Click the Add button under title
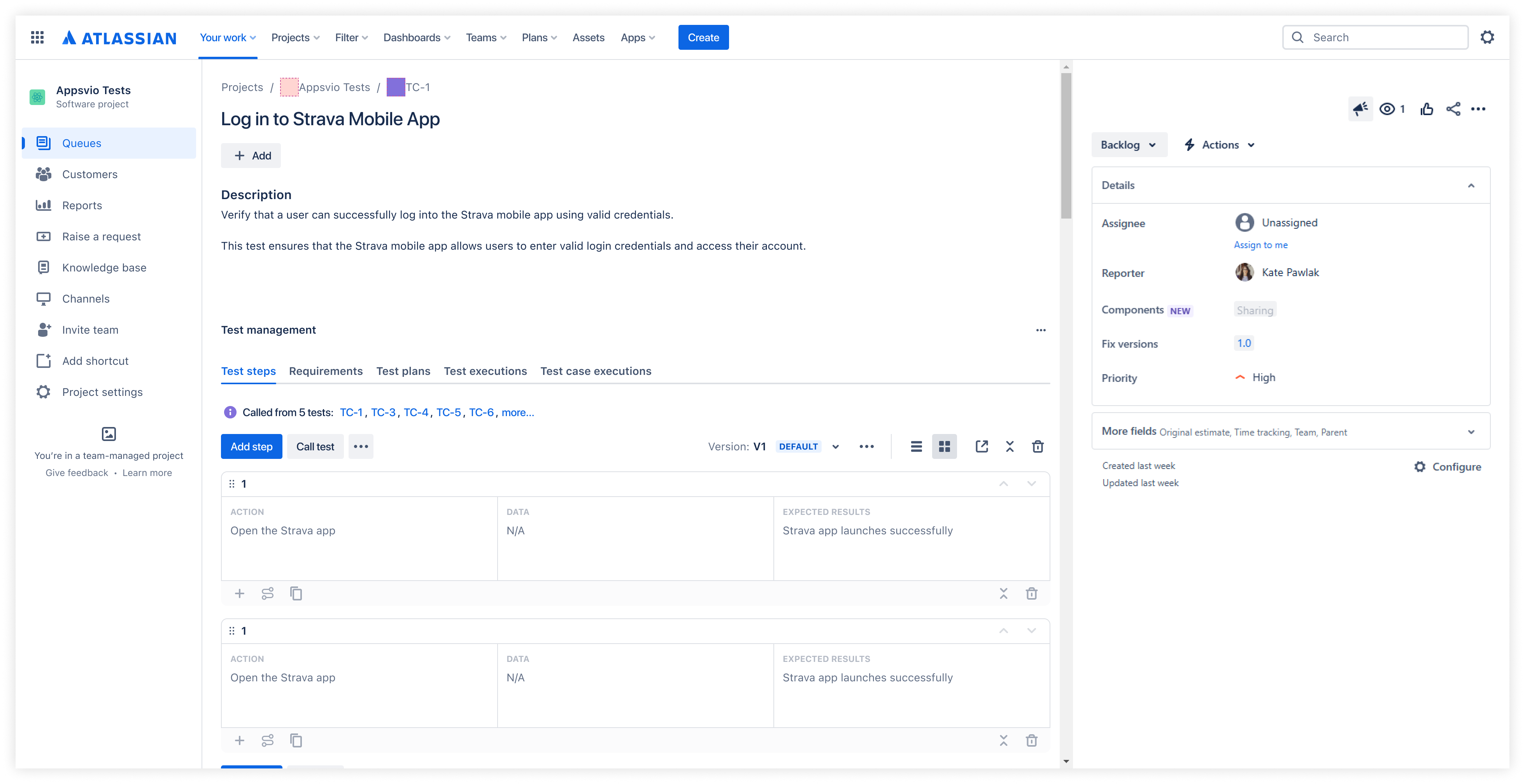The width and height of the screenshot is (1525, 784). point(251,156)
